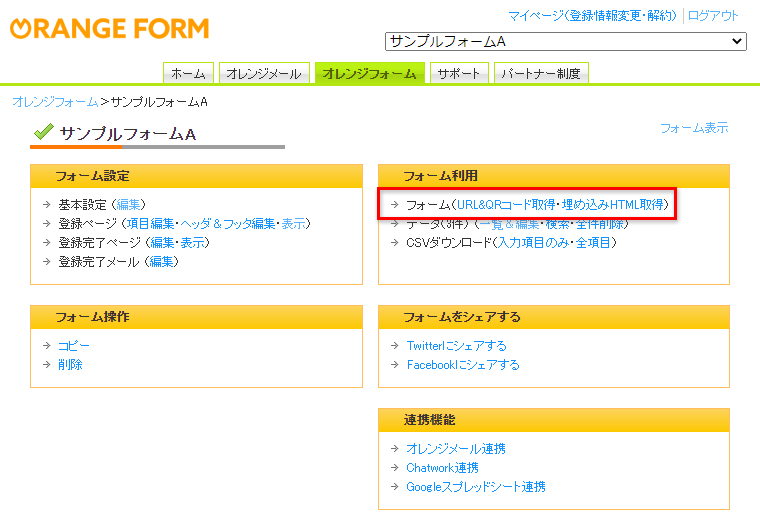Viewport: 760px width, 521px height.
Task: Open Googleスプレッドシート連携 link
Action: point(476,486)
